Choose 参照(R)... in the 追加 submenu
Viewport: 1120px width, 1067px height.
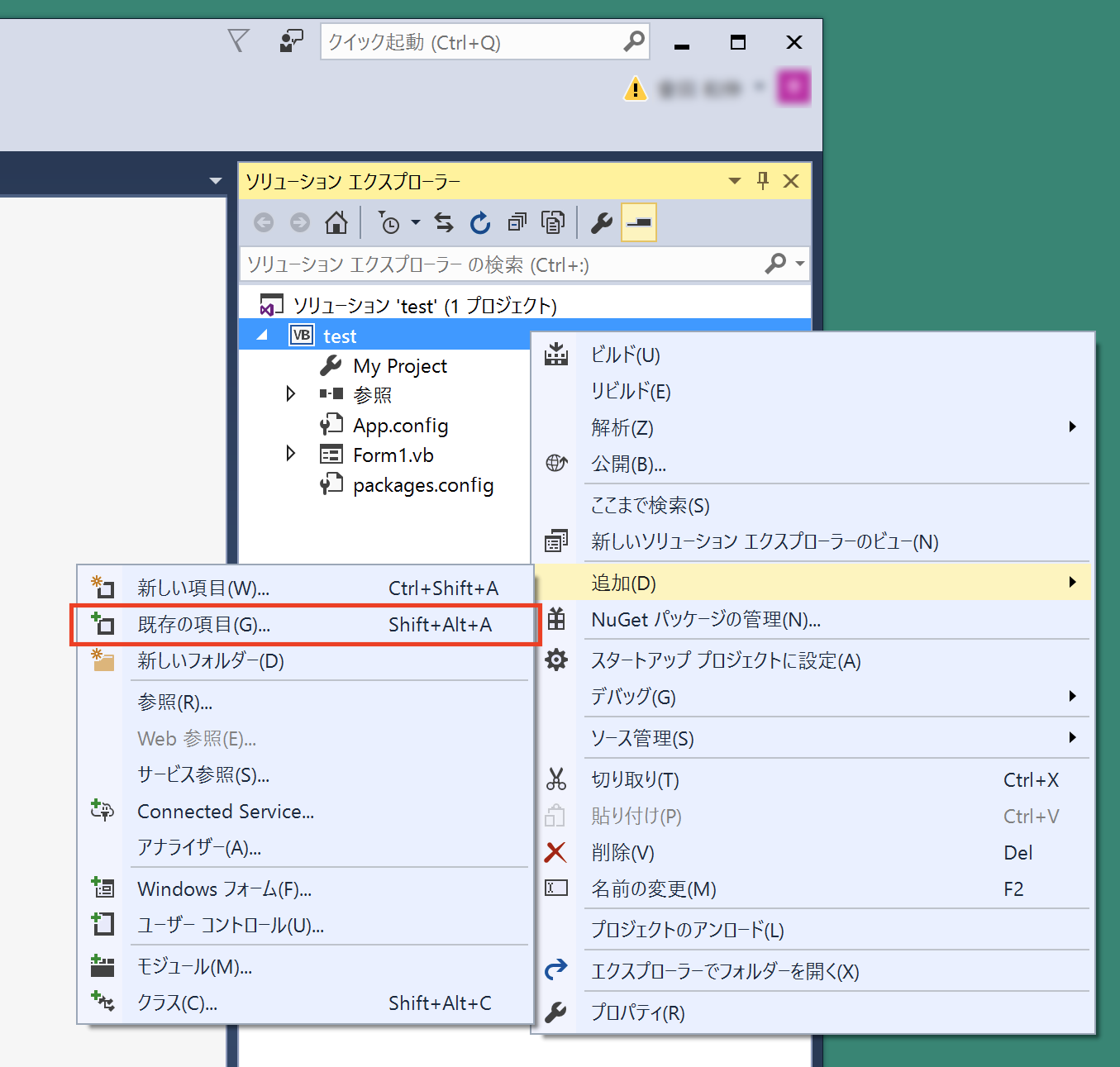pos(306,702)
